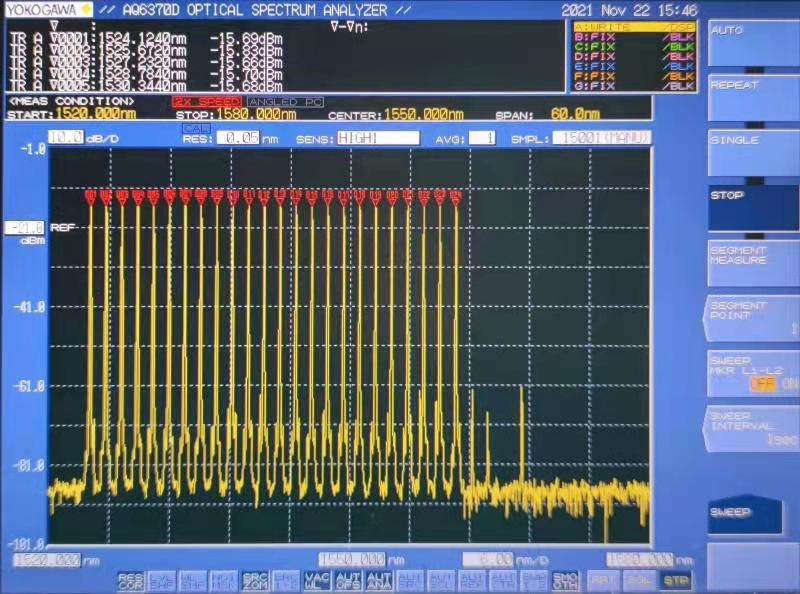Screen dimensions: 800x594
Task: Select trace D:FIX /BLK row
Action: 634,56
